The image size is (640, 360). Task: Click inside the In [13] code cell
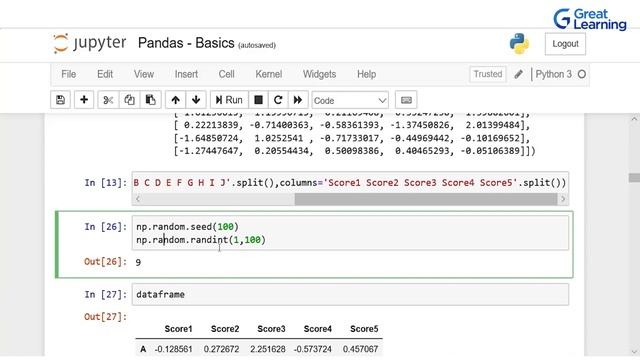click(350, 182)
